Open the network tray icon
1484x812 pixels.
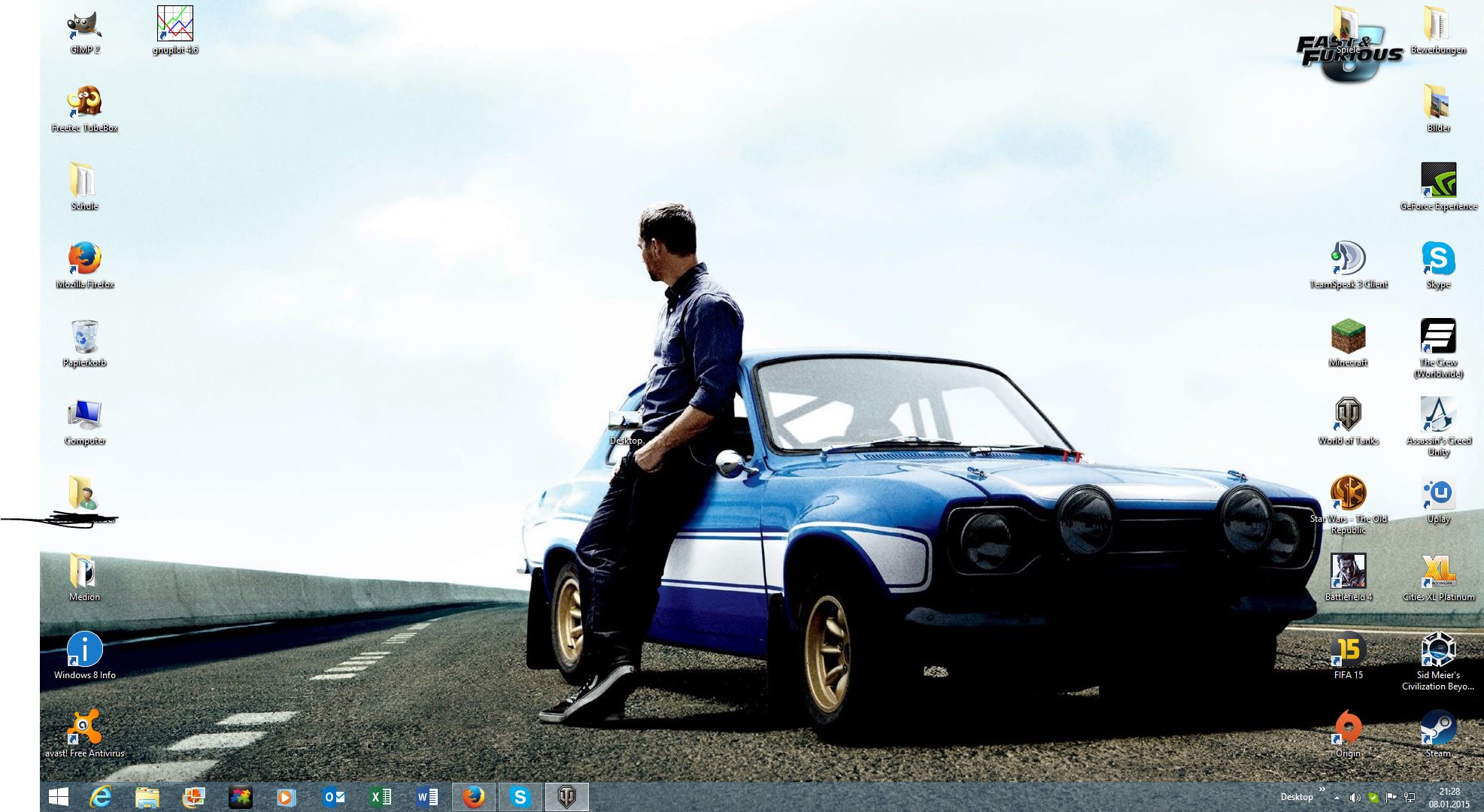point(1410,798)
